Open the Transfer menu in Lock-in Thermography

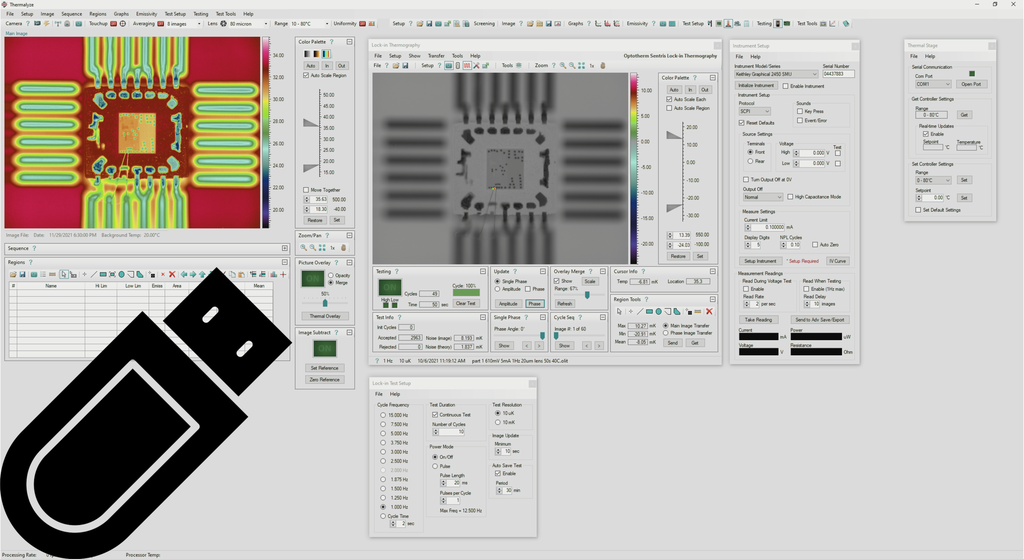435,56
